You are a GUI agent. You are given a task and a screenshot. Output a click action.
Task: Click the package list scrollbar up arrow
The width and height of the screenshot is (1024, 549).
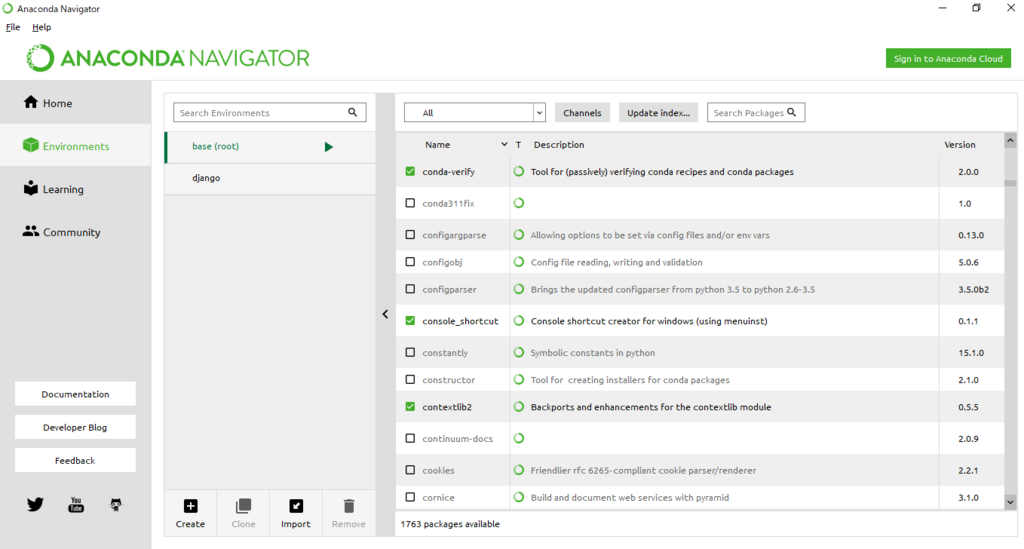pyautogui.click(x=1010, y=140)
